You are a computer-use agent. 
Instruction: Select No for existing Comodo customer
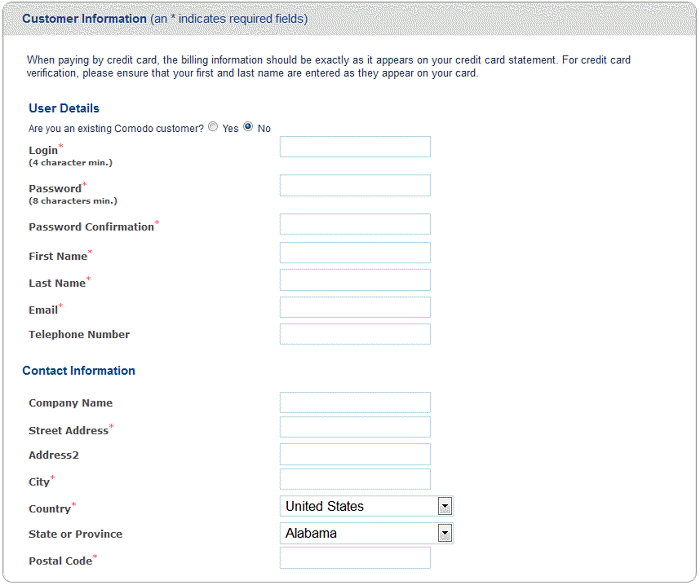(x=248, y=127)
